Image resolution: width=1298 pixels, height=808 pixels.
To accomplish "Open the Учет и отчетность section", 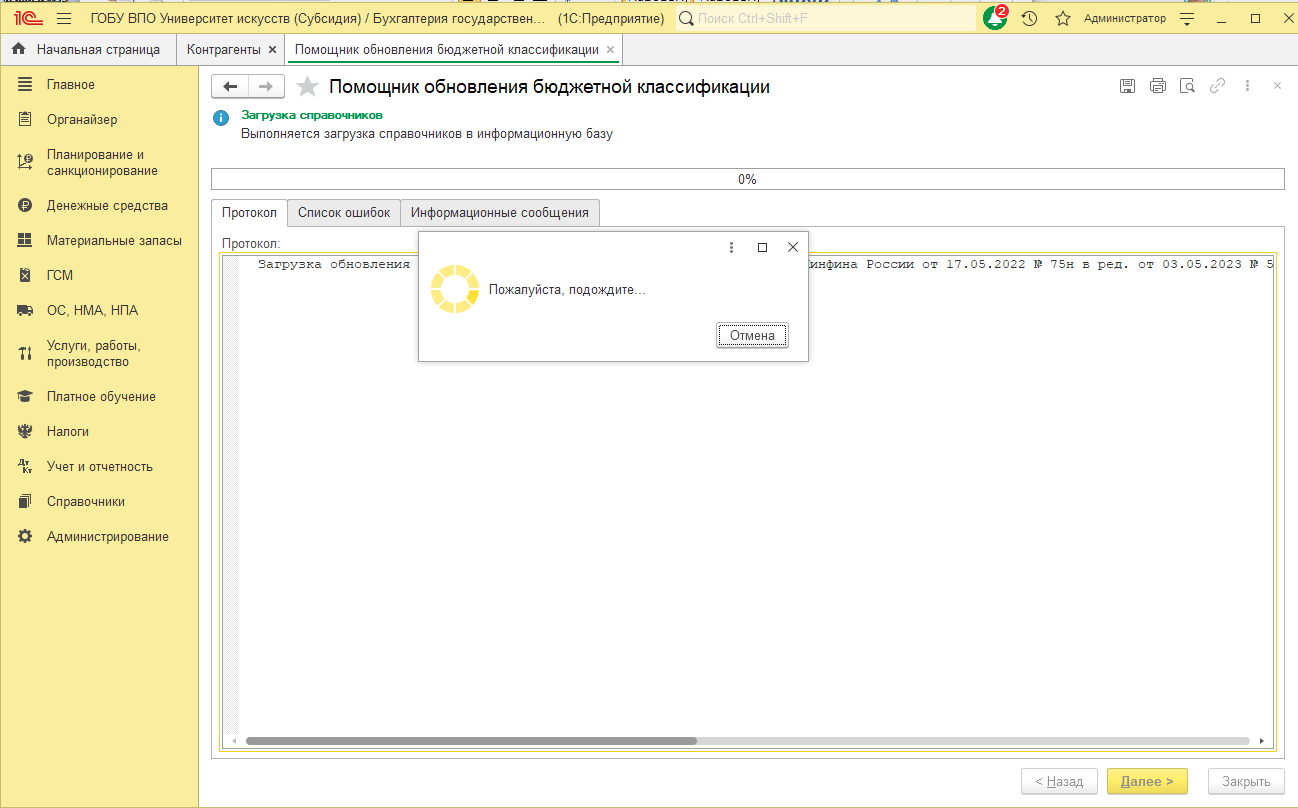I will (x=99, y=467).
